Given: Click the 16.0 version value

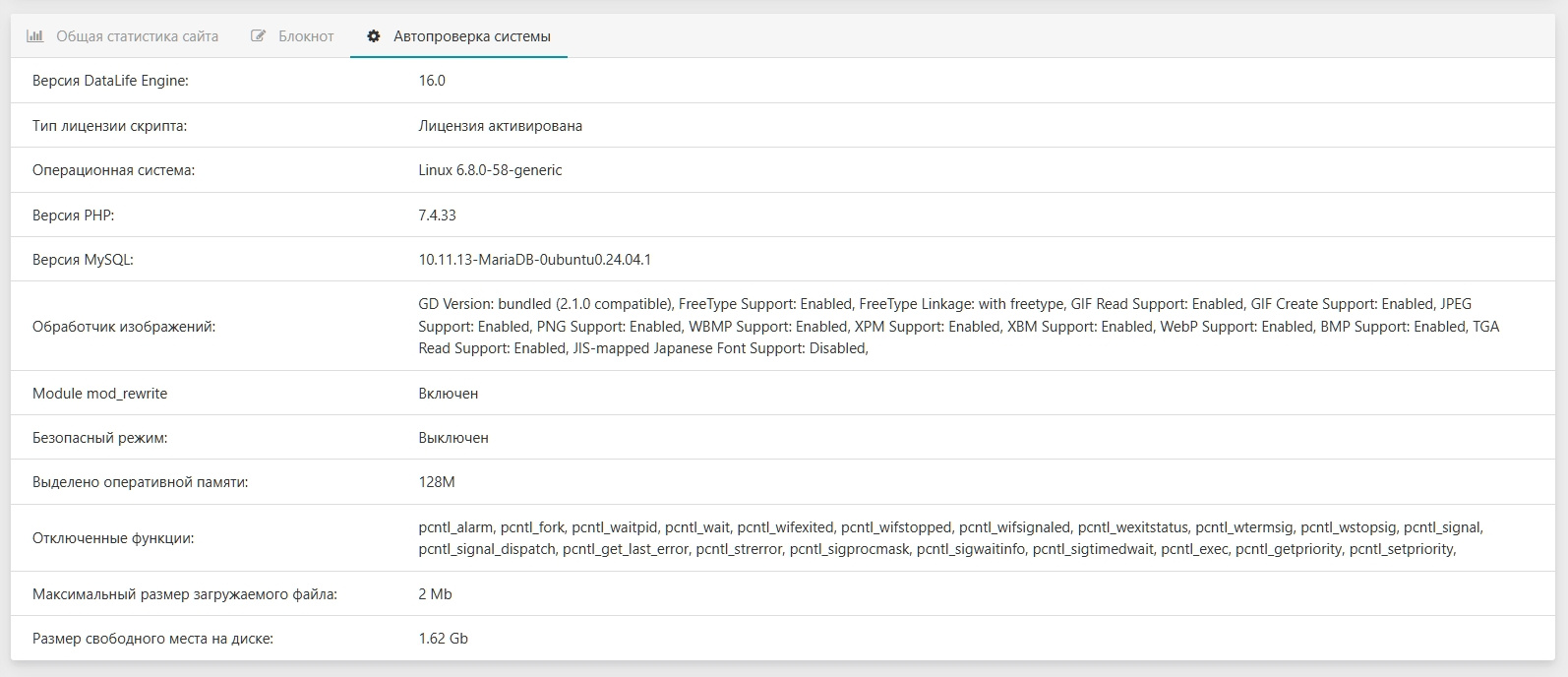Looking at the screenshot, I should [x=432, y=81].
